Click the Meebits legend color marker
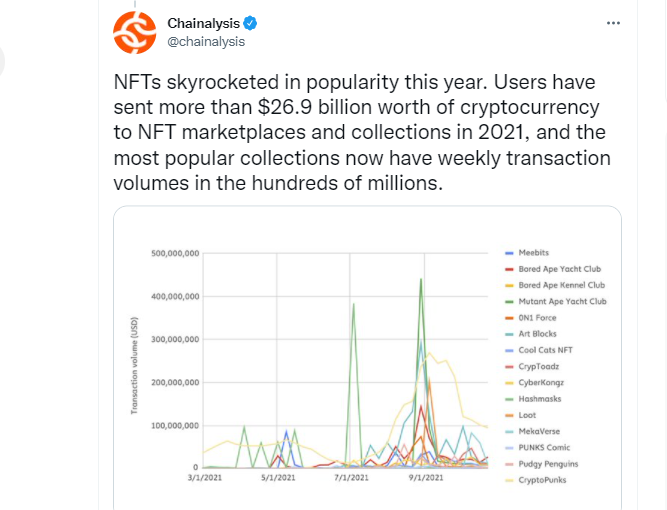This screenshot has height=510, width=667. (x=509, y=253)
